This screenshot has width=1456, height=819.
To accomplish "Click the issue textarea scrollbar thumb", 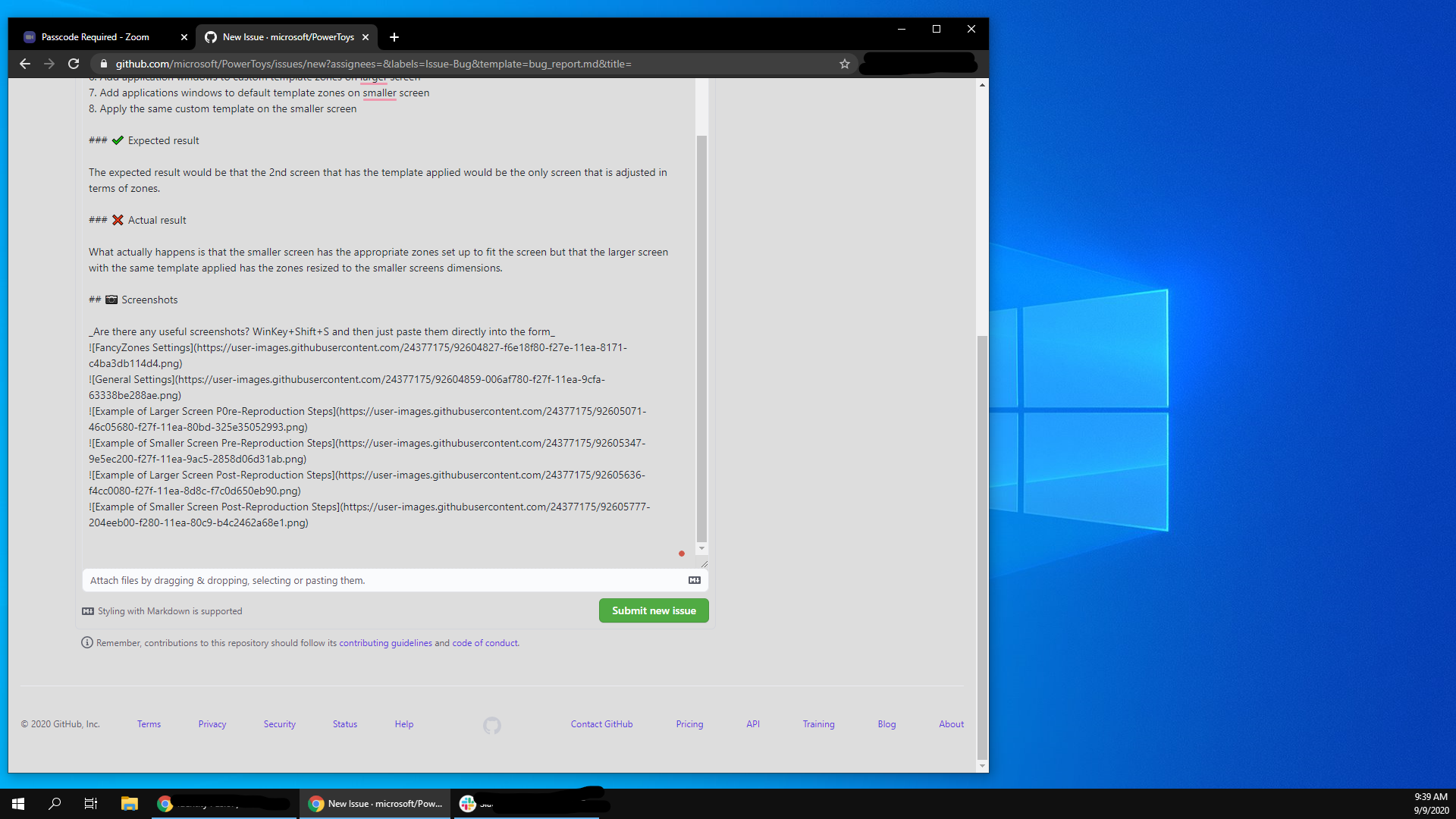I will coord(701,337).
